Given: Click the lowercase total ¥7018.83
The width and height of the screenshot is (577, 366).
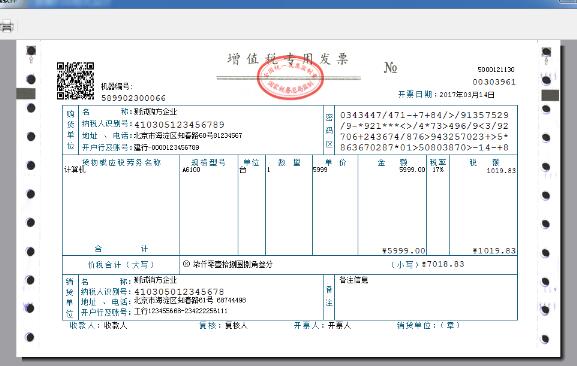Looking at the screenshot, I should click(x=443, y=264).
